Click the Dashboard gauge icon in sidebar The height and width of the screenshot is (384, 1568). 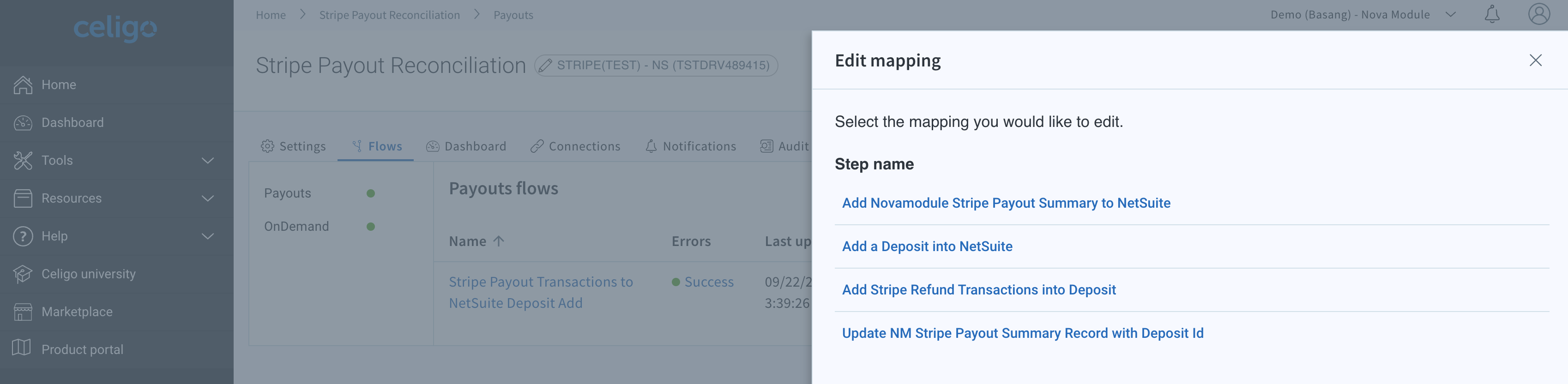pos(23,122)
